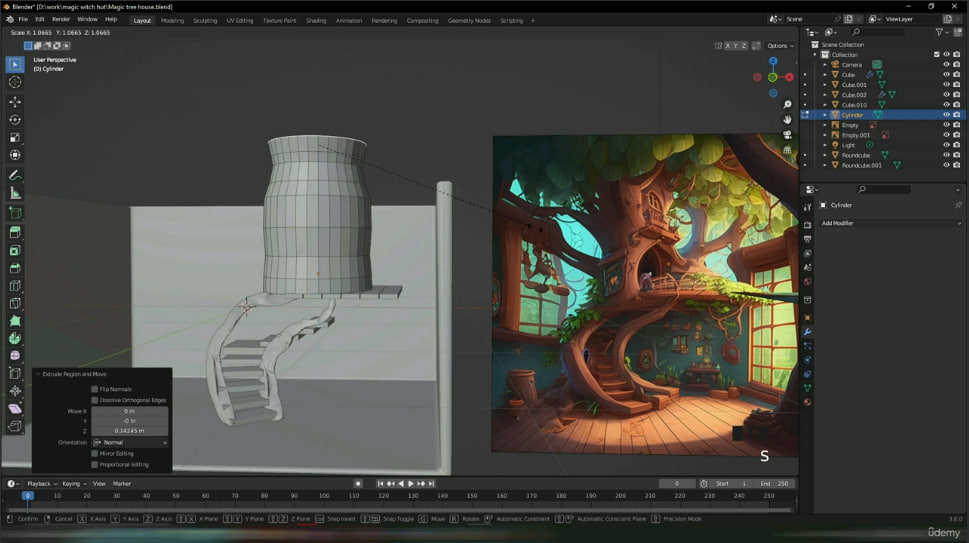969x543 pixels.
Task: Open the Modifiers wrench properties tab
Action: (807, 332)
